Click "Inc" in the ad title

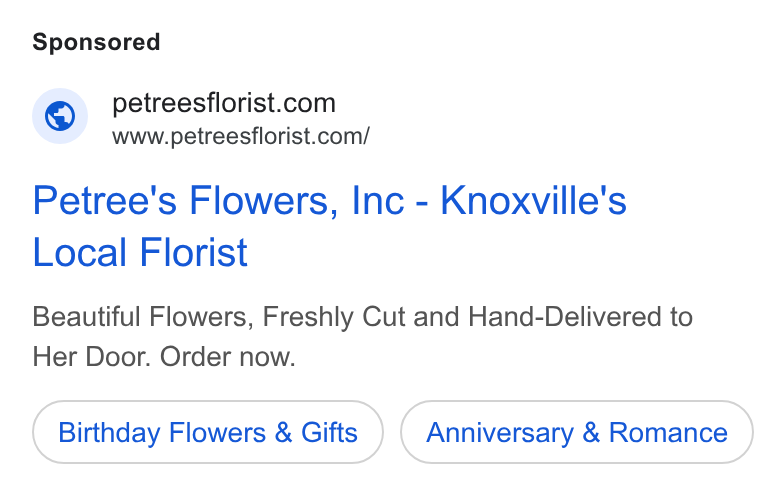point(378,200)
